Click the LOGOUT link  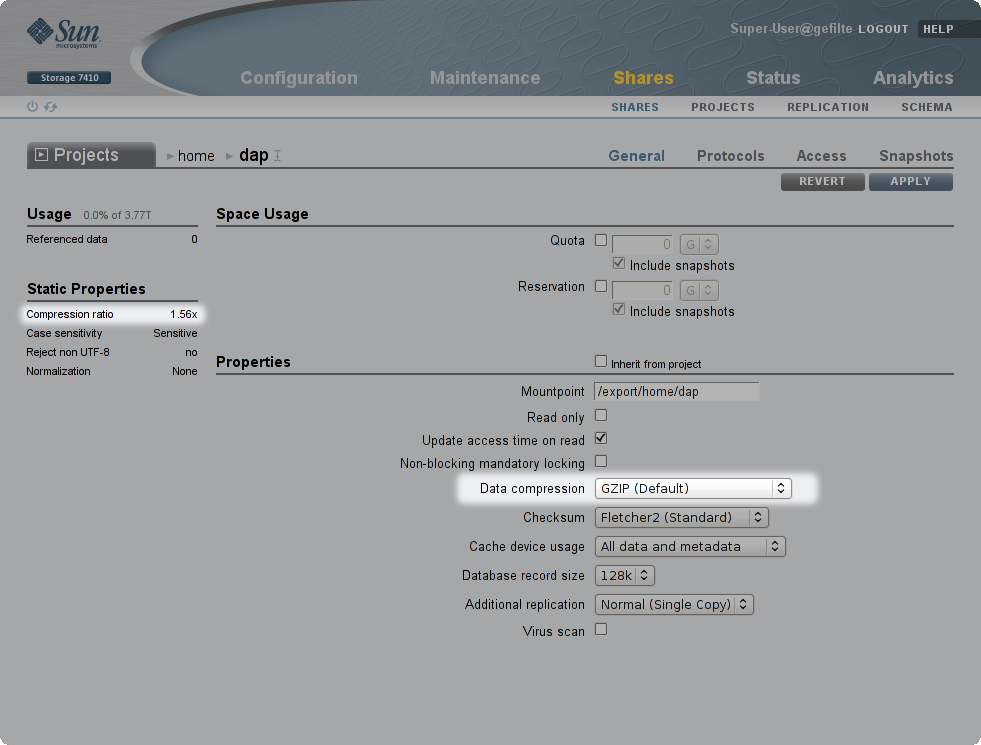pyautogui.click(x=882, y=29)
